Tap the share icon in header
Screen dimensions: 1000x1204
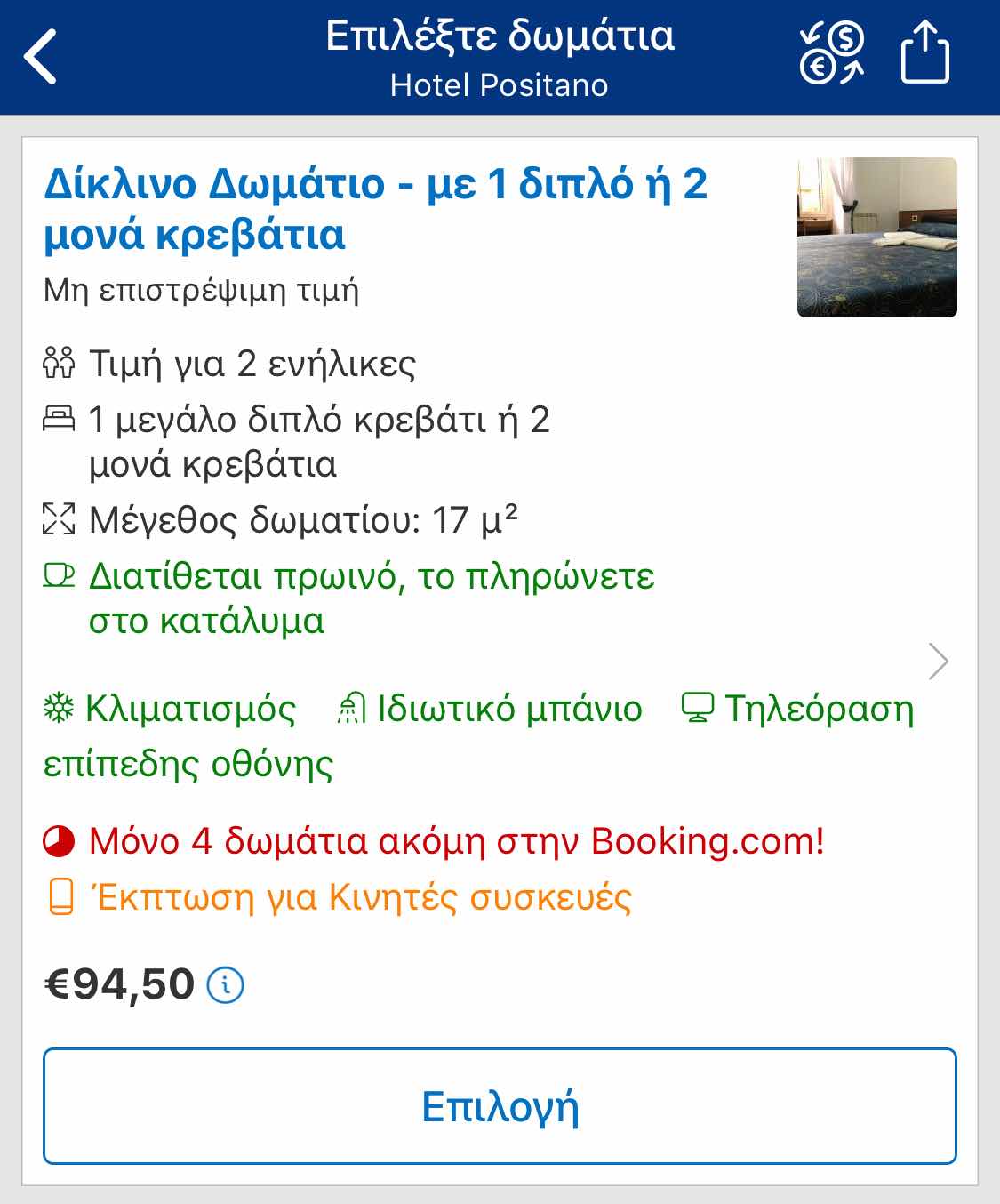pyautogui.click(x=925, y=53)
